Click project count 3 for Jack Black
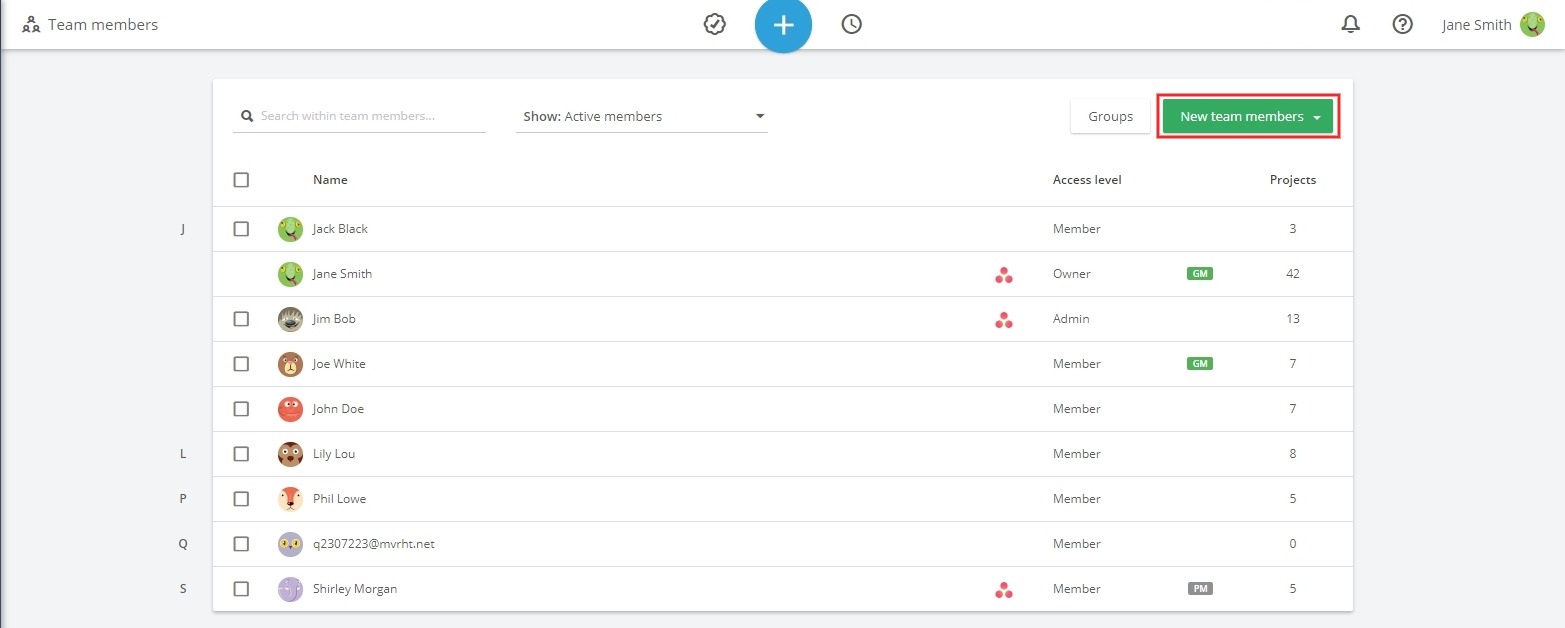The height and width of the screenshot is (628, 1565). point(1293,229)
